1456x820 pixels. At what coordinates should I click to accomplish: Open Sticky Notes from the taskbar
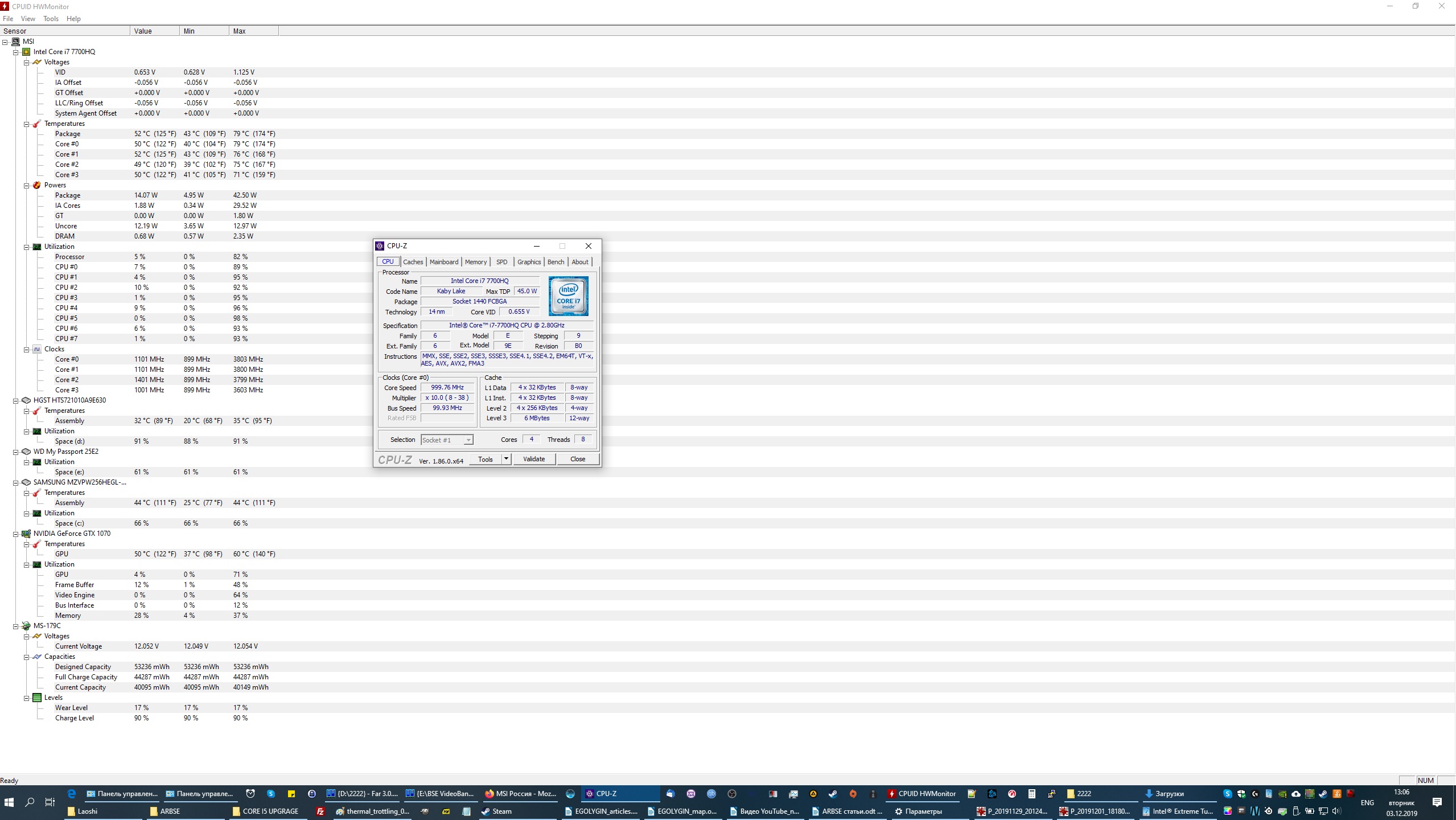(291, 794)
